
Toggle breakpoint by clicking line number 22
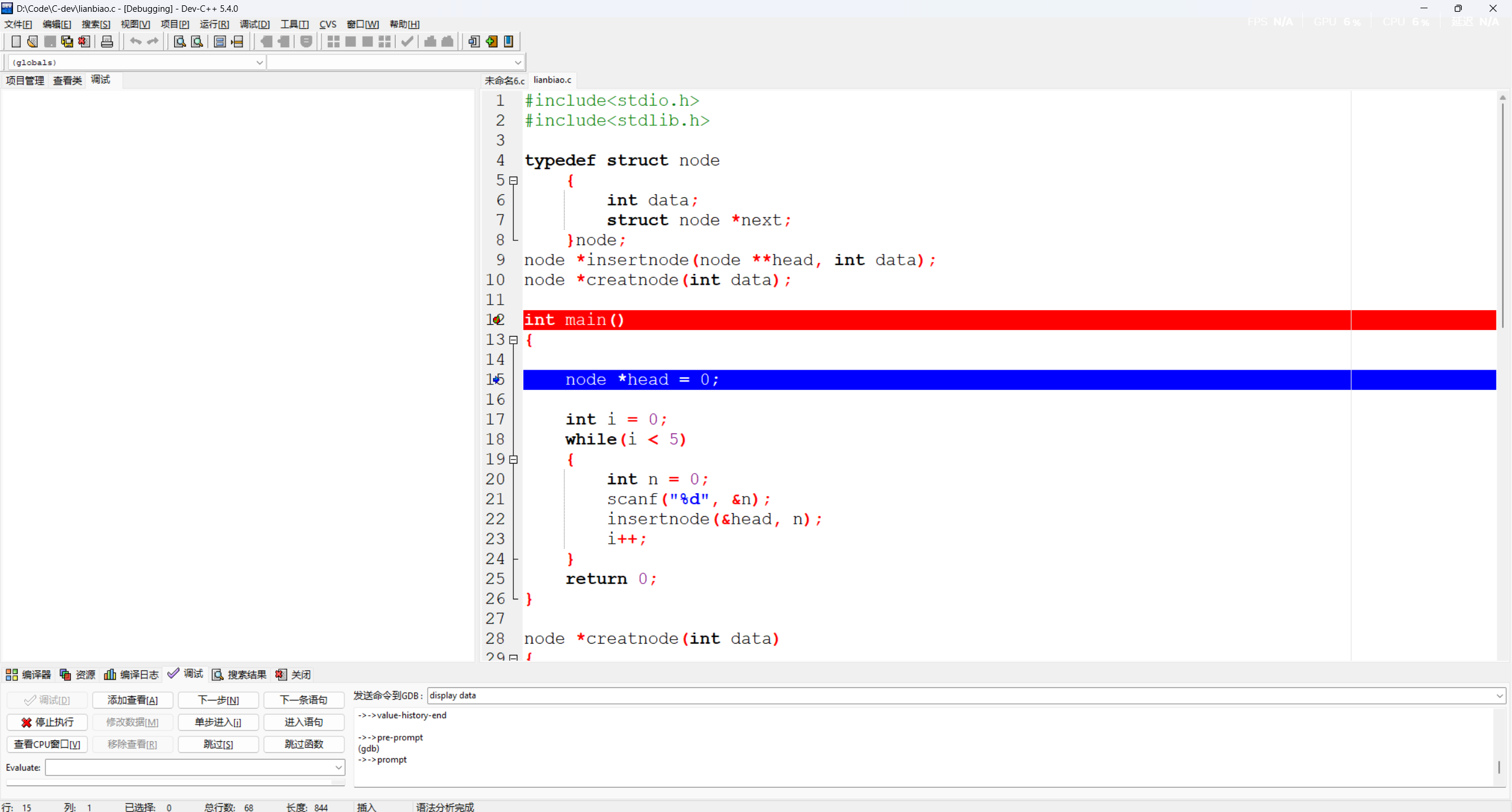[495, 519]
